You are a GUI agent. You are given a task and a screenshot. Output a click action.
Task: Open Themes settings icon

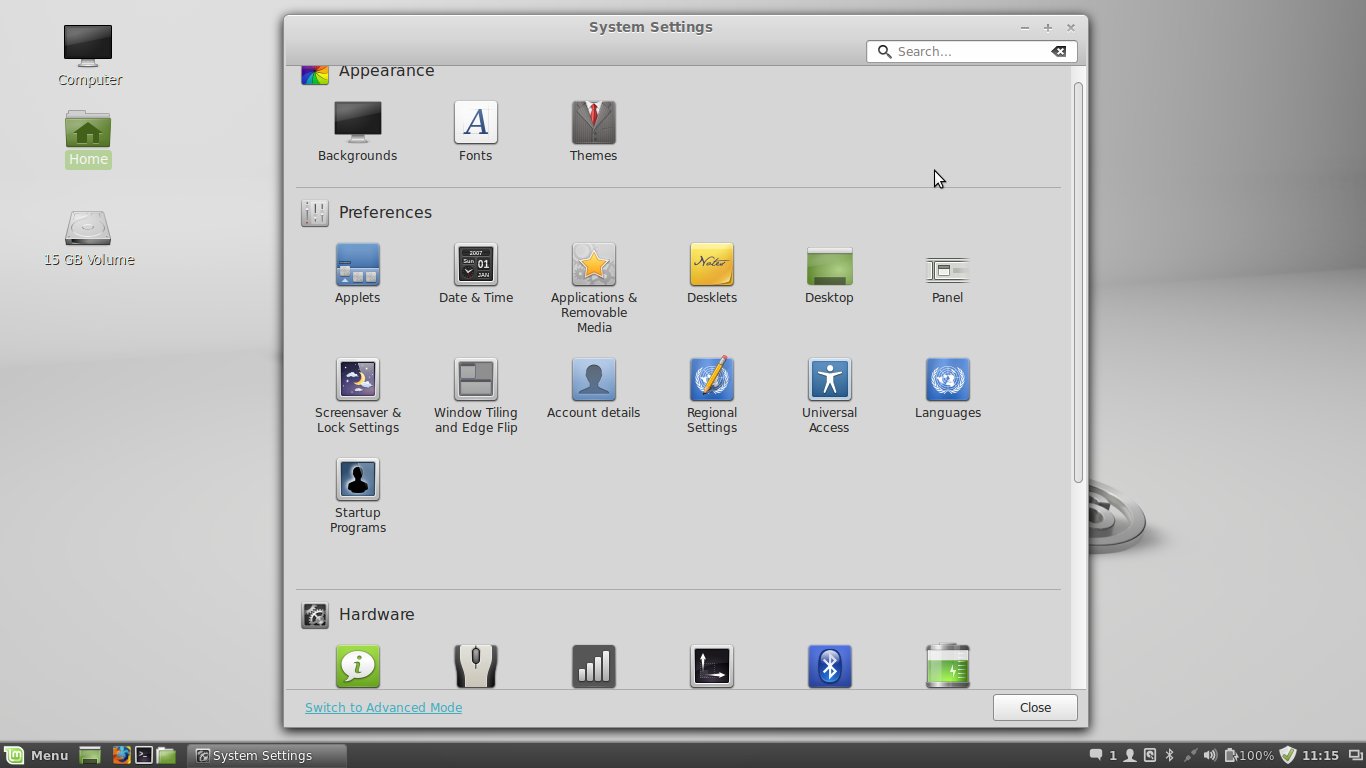point(593,123)
